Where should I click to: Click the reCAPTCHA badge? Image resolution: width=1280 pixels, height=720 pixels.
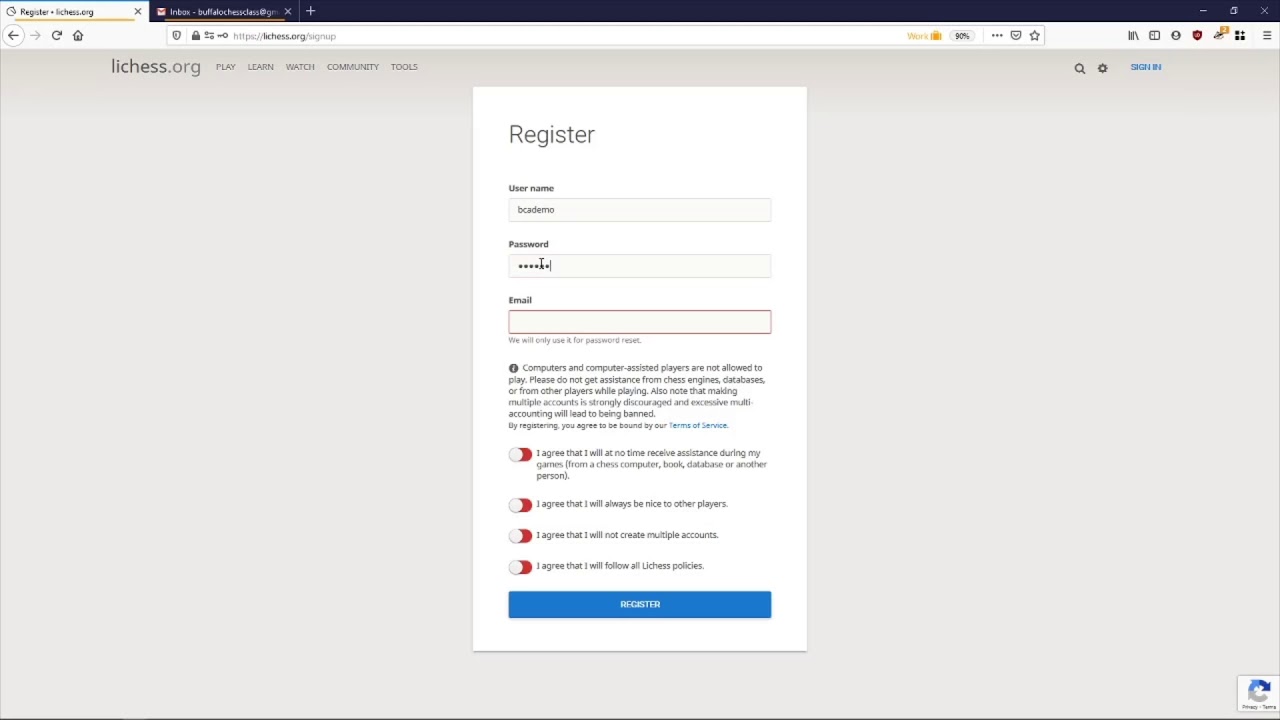point(1259,693)
